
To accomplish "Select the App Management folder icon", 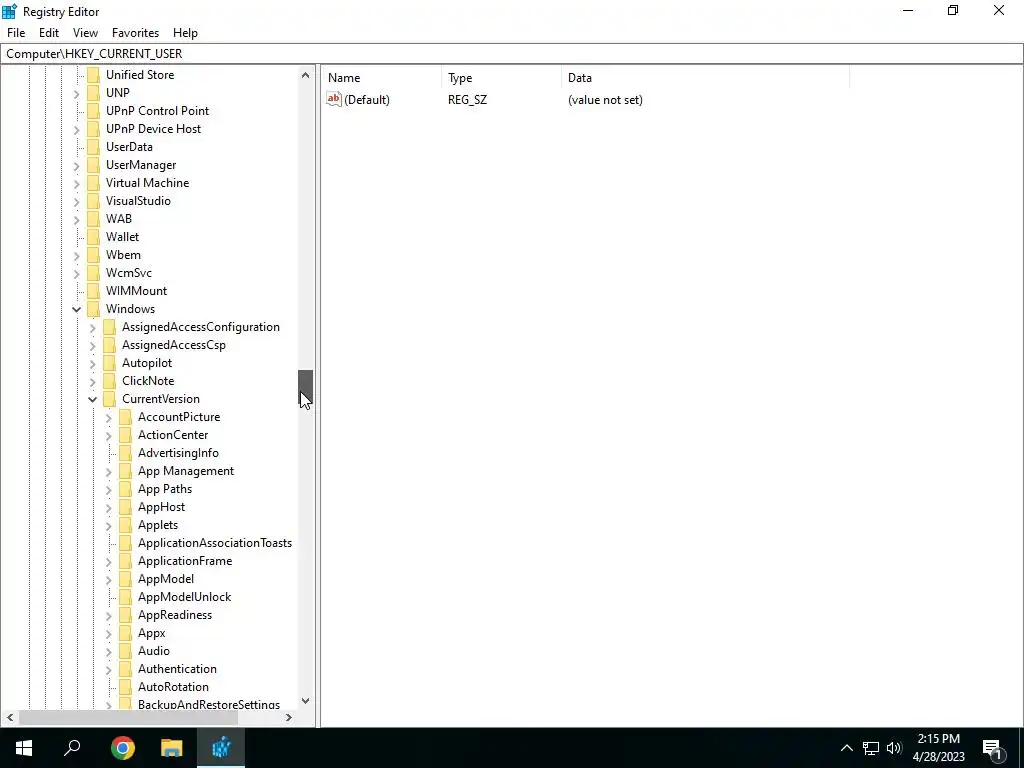I will click(125, 471).
